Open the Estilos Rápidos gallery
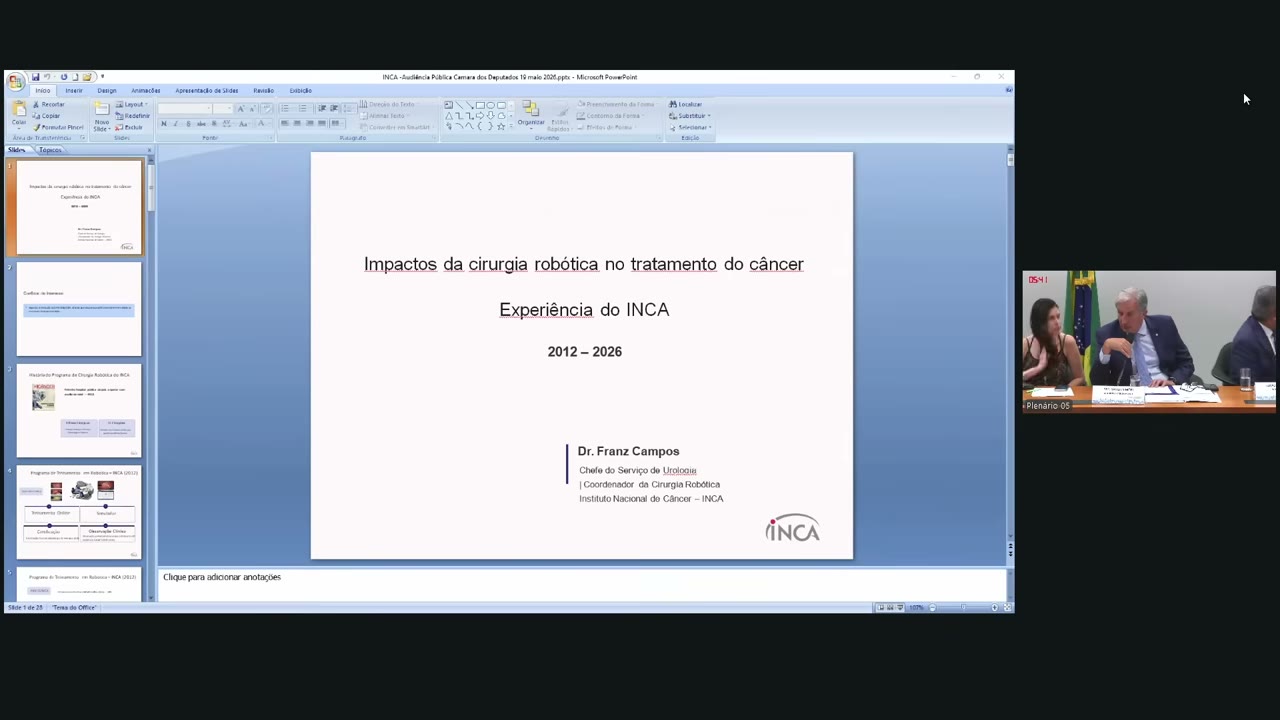The width and height of the screenshot is (1280, 720). (x=560, y=114)
